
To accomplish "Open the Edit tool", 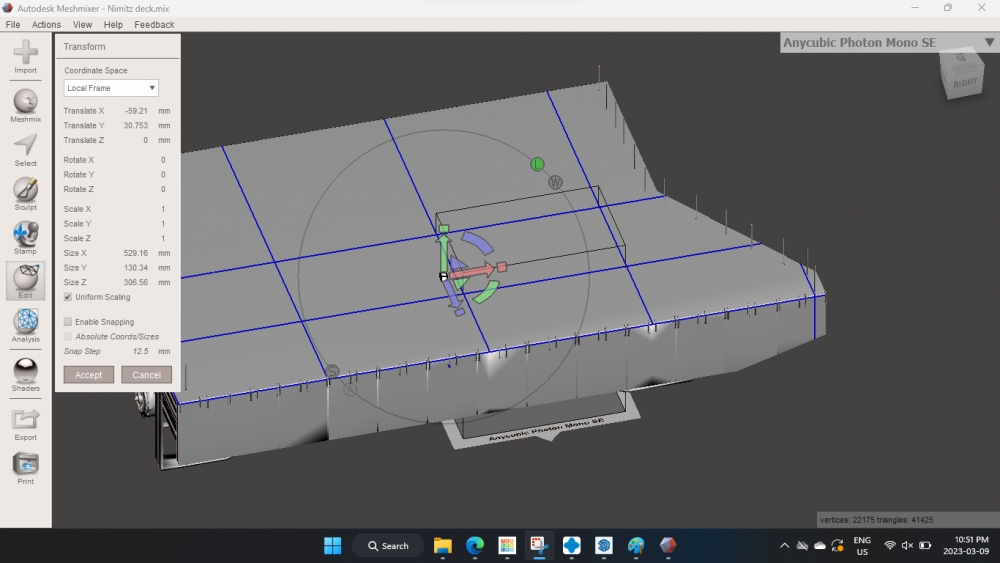I will [x=26, y=281].
